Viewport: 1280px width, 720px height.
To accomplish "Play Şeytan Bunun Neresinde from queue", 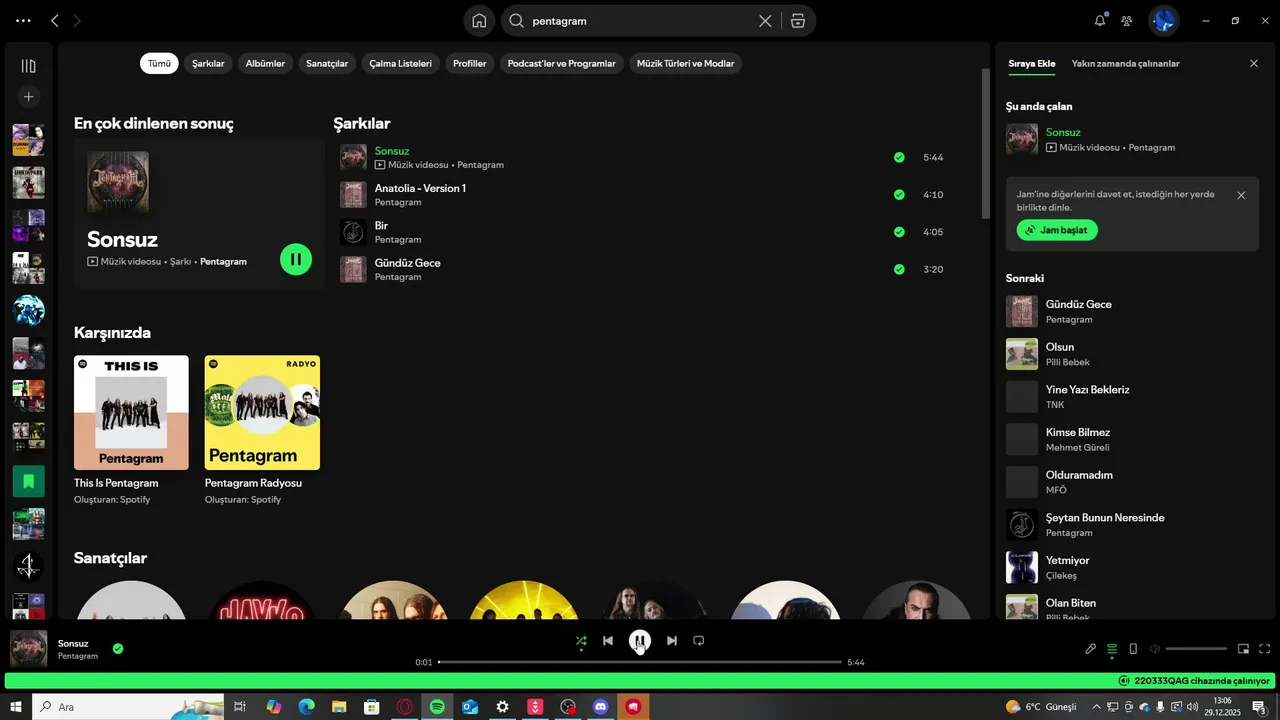I will 1132,525.
